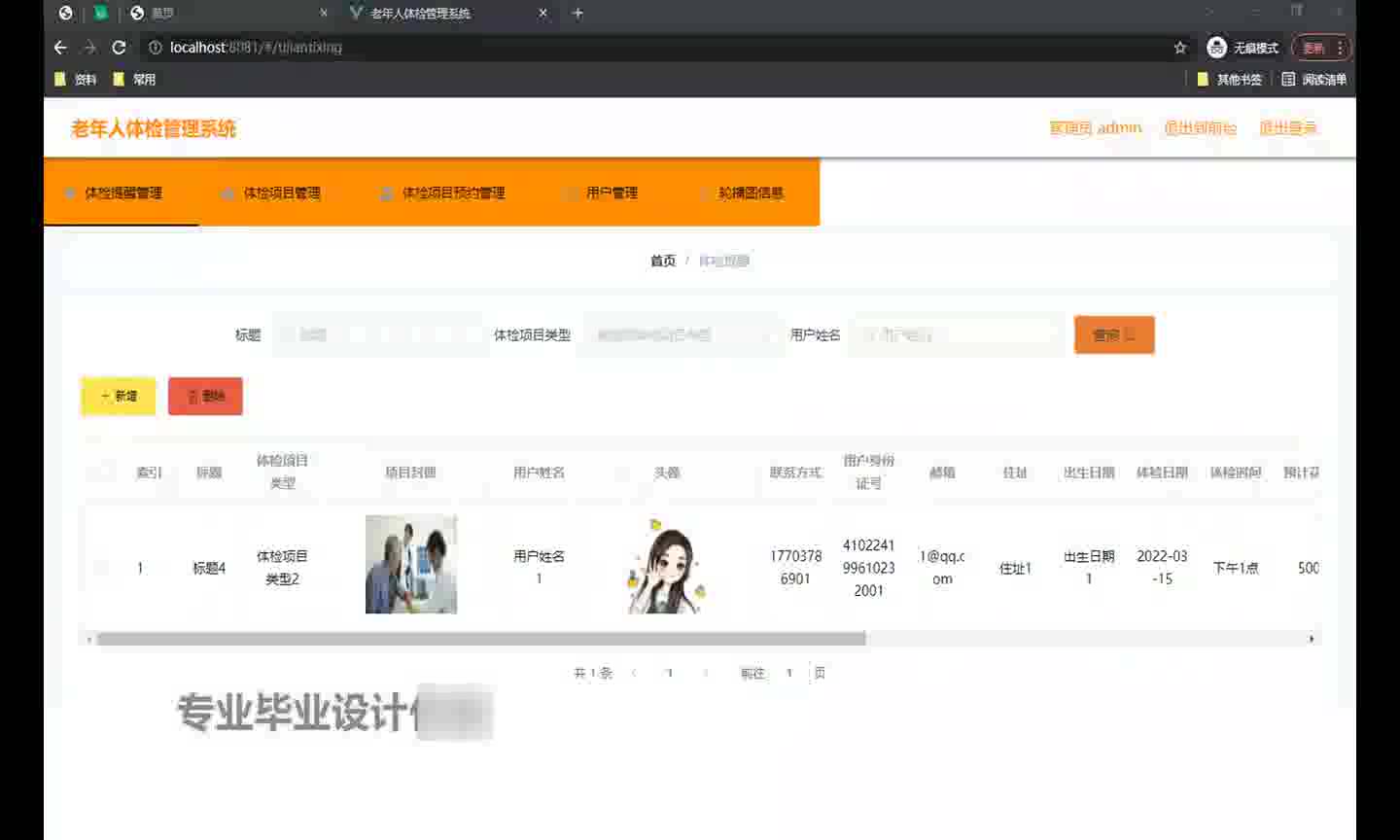Open a new browser tab with plus
1400x840 pixels.
pyautogui.click(x=577, y=14)
